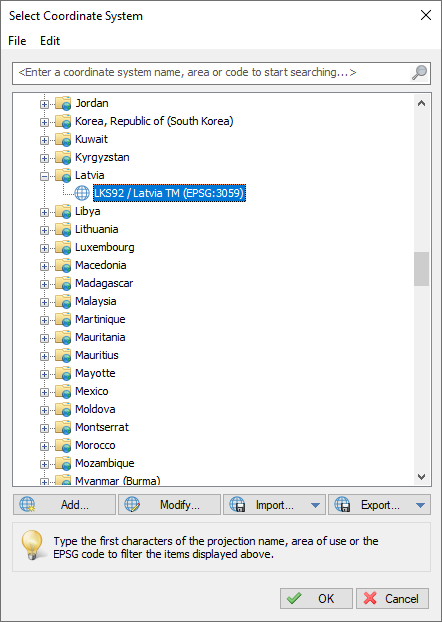Expand the Lithuania tree node

tap(44, 230)
